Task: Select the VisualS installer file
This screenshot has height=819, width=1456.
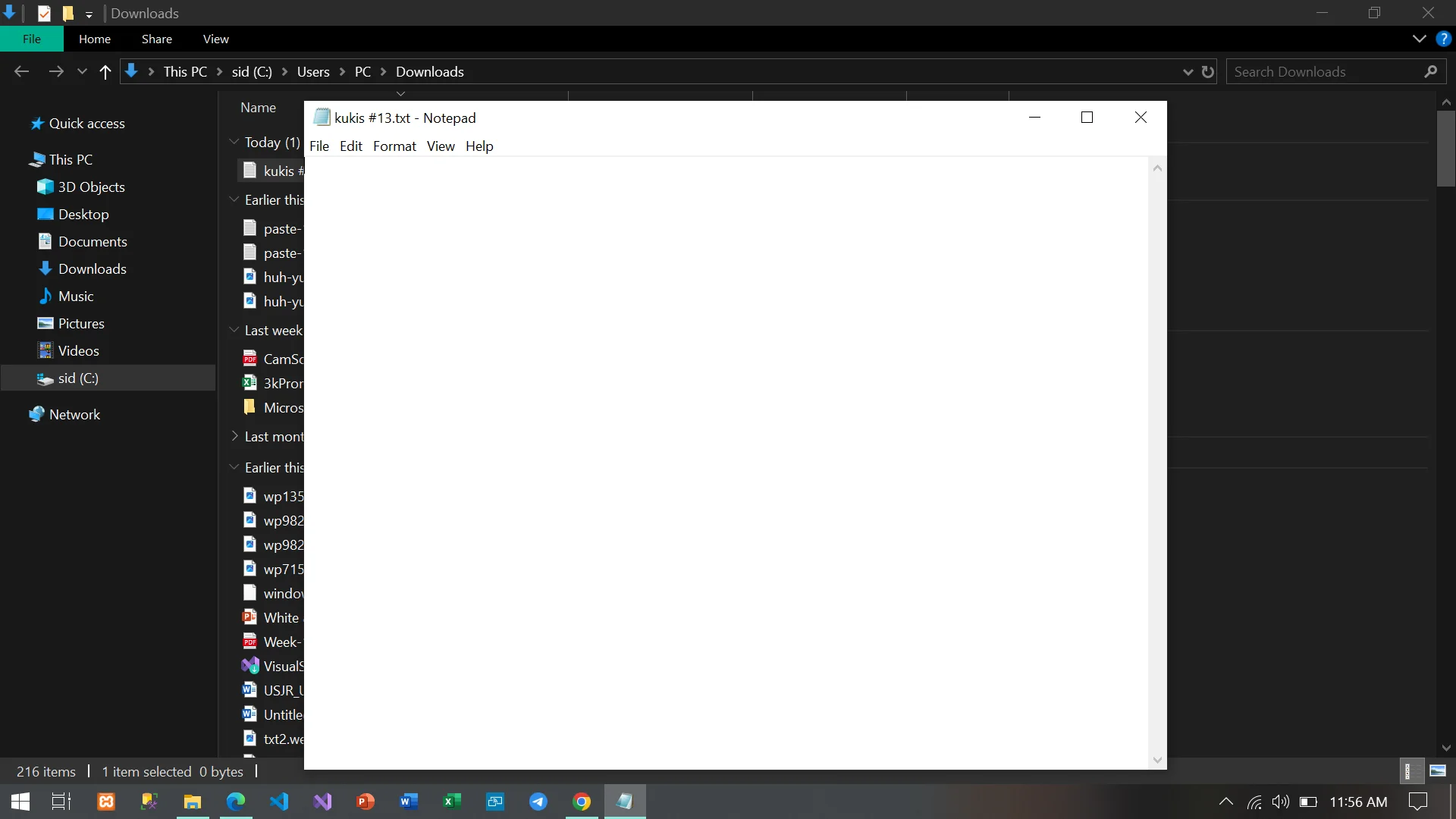Action: coord(273,667)
